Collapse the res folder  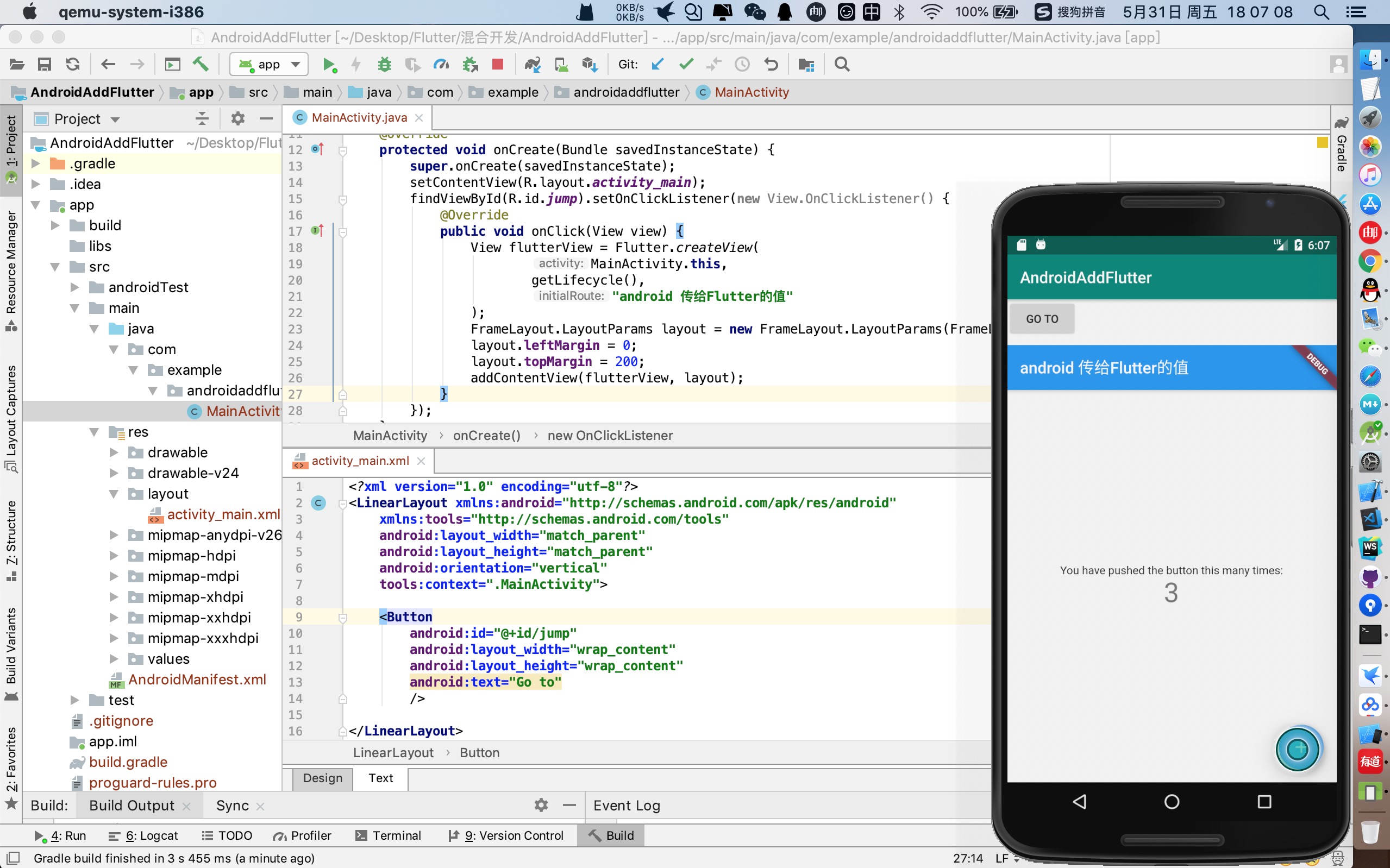pyautogui.click(x=94, y=432)
